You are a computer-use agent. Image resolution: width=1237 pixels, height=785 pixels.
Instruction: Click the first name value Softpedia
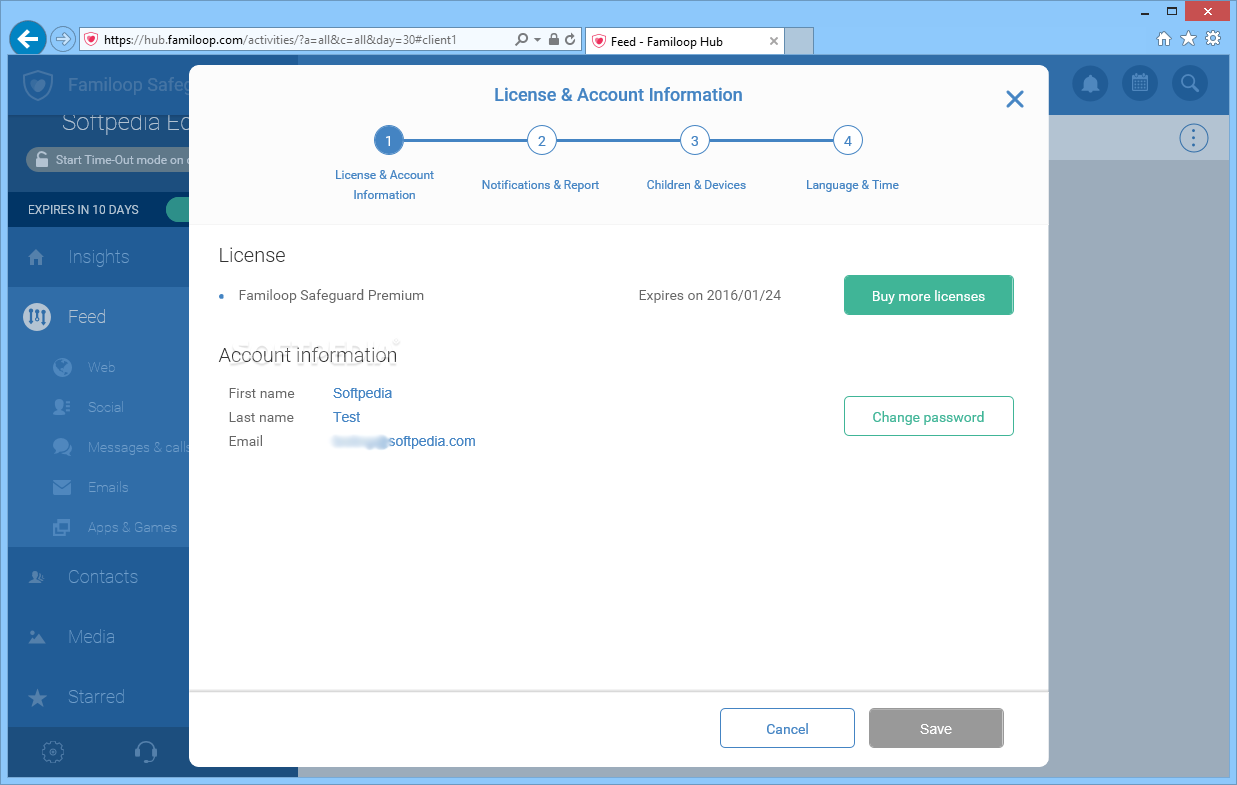click(x=362, y=393)
